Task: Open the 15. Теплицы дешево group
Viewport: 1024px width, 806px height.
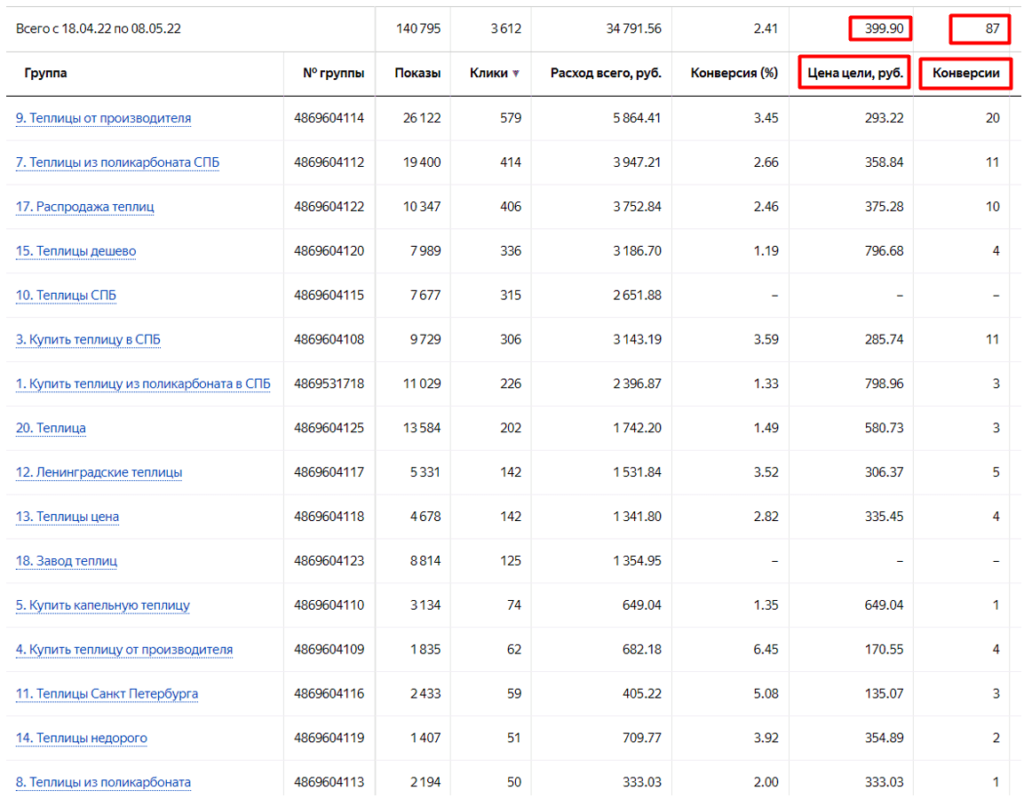Action: pos(76,251)
